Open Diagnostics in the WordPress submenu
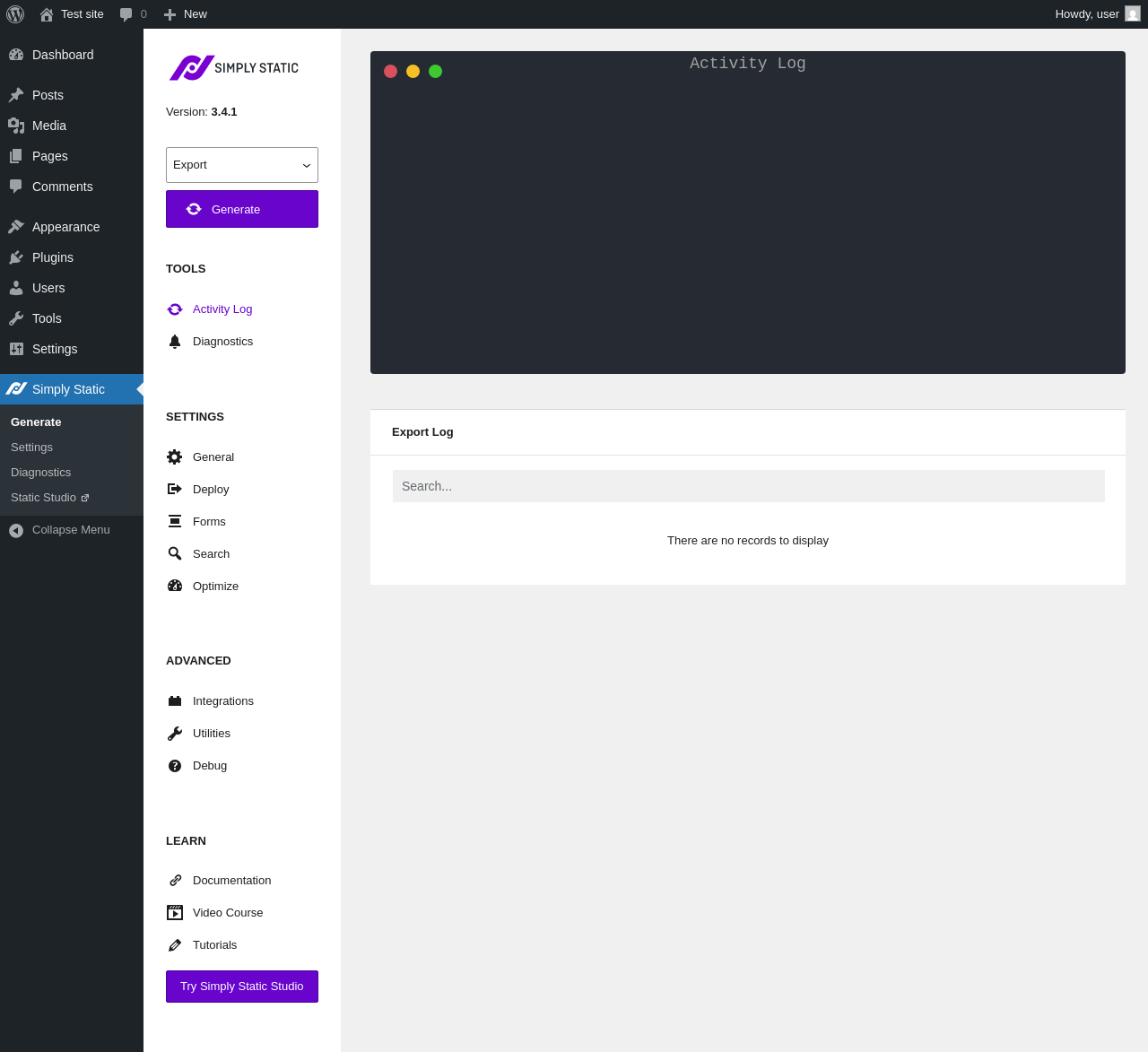This screenshot has width=1148, height=1052. pos(40,473)
